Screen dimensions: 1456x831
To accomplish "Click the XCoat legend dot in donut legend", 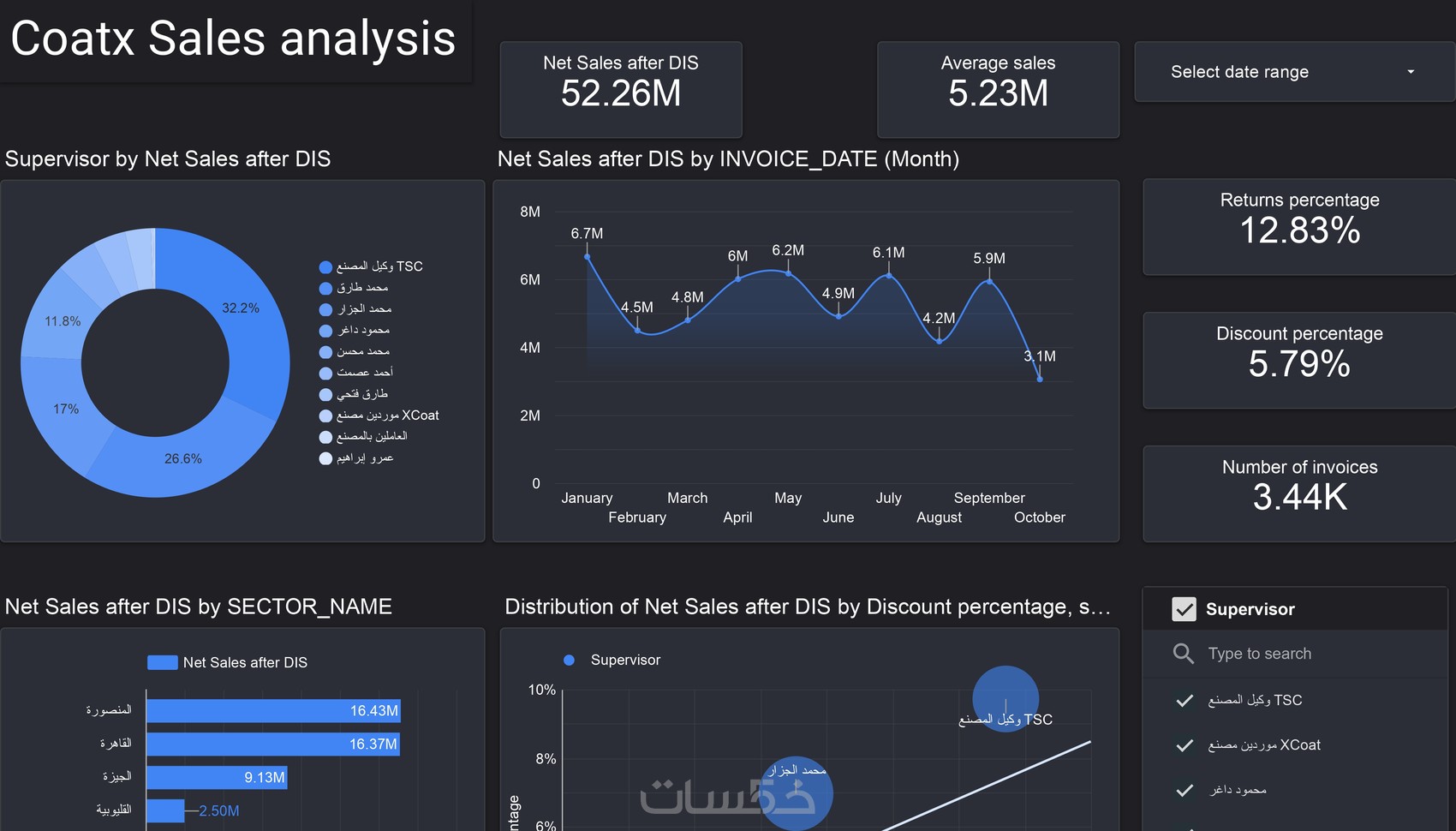I will pos(325,416).
